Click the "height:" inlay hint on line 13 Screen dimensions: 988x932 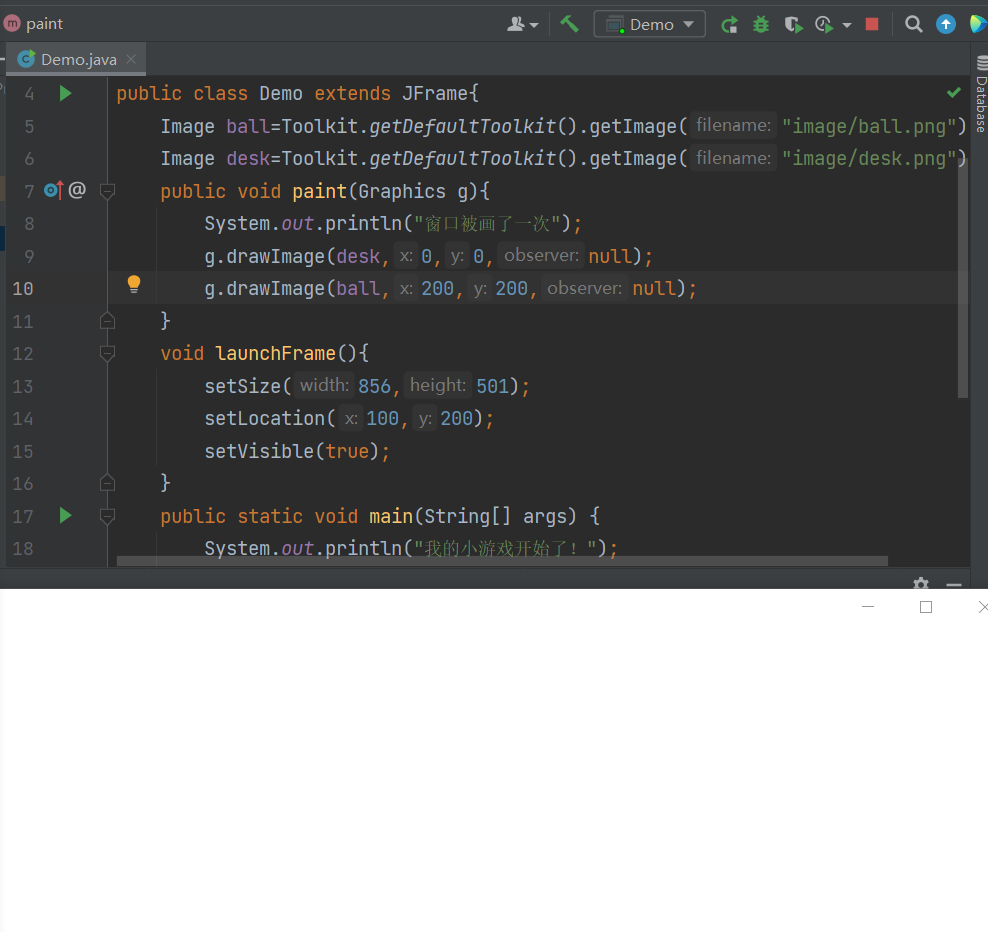(x=438, y=385)
